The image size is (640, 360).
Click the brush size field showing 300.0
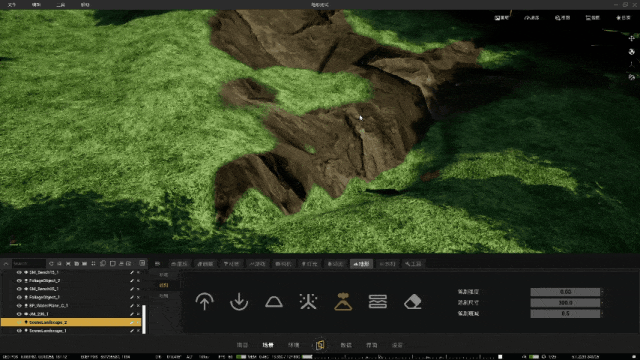[565, 302]
